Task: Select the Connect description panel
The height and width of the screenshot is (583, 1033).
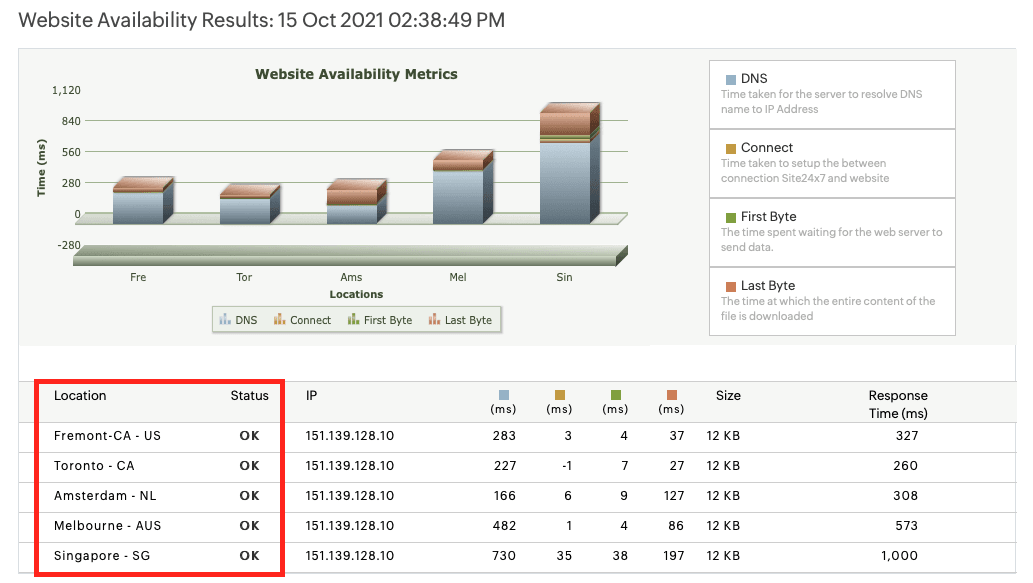Action: (832, 163)
